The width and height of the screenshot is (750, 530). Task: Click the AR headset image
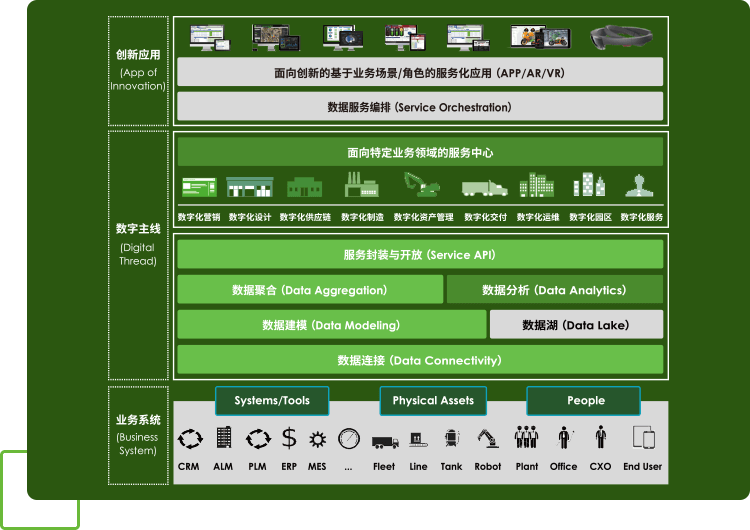[x=621, y=36]
